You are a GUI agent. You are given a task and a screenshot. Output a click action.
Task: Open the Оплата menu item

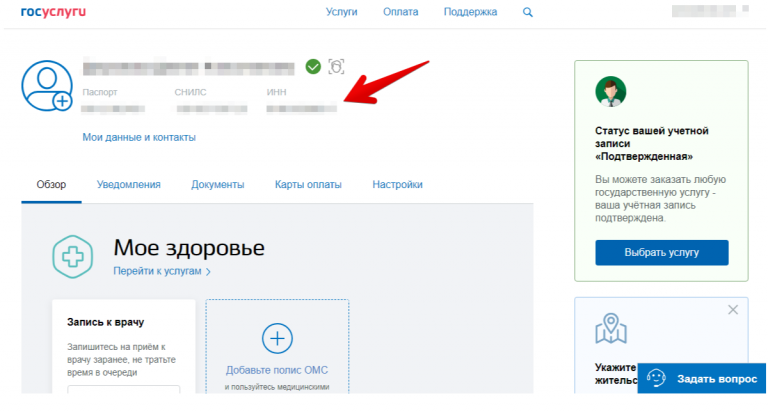point(400,12)
